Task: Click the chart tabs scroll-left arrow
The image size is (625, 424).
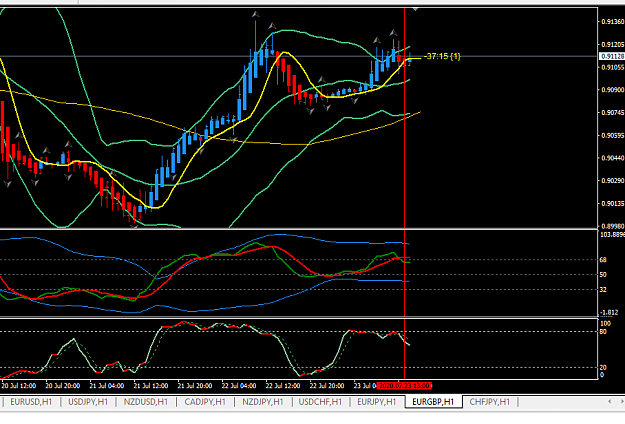Action: click(609, 401)
